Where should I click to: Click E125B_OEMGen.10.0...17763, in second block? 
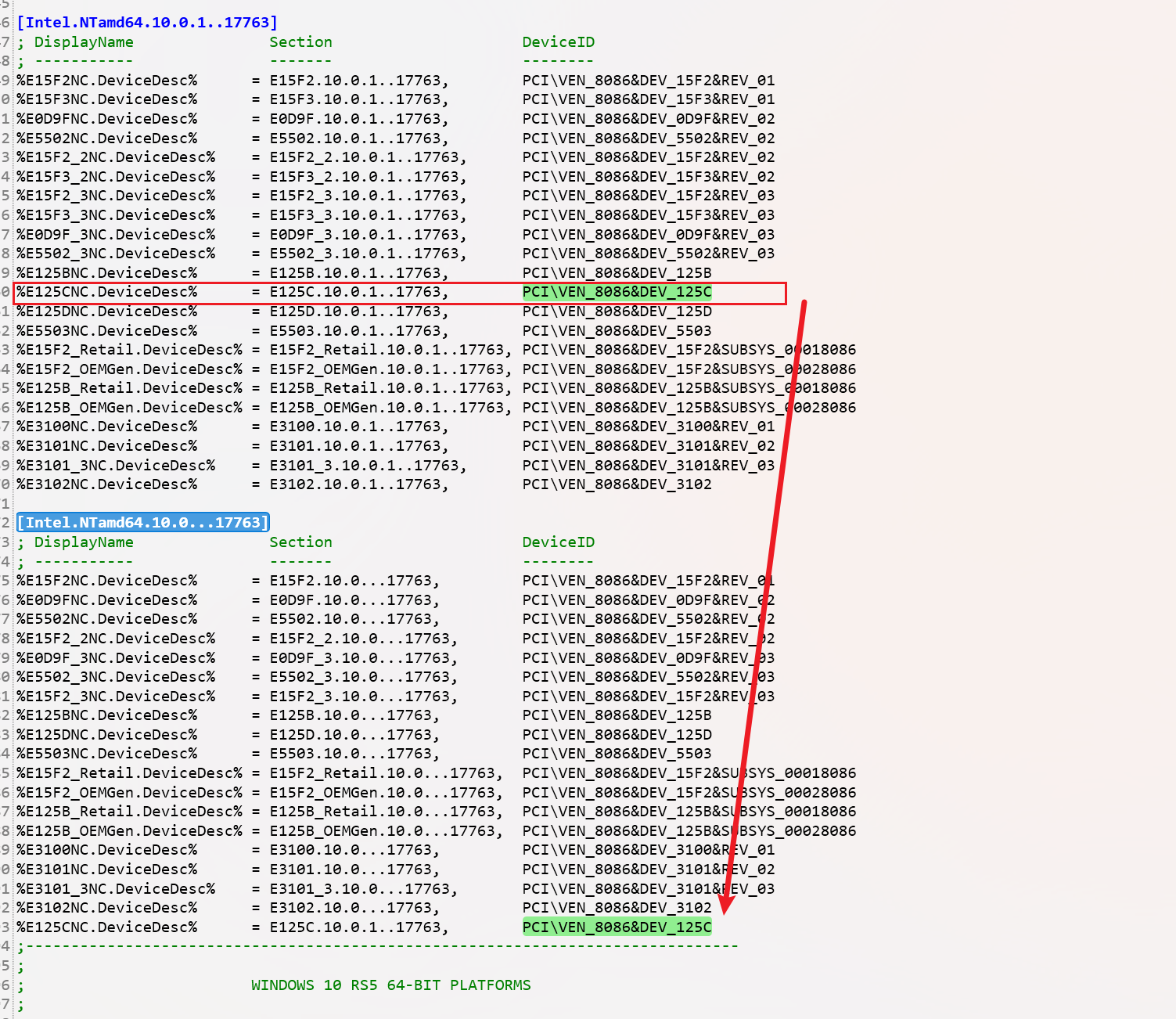click(x=387, y=831)
